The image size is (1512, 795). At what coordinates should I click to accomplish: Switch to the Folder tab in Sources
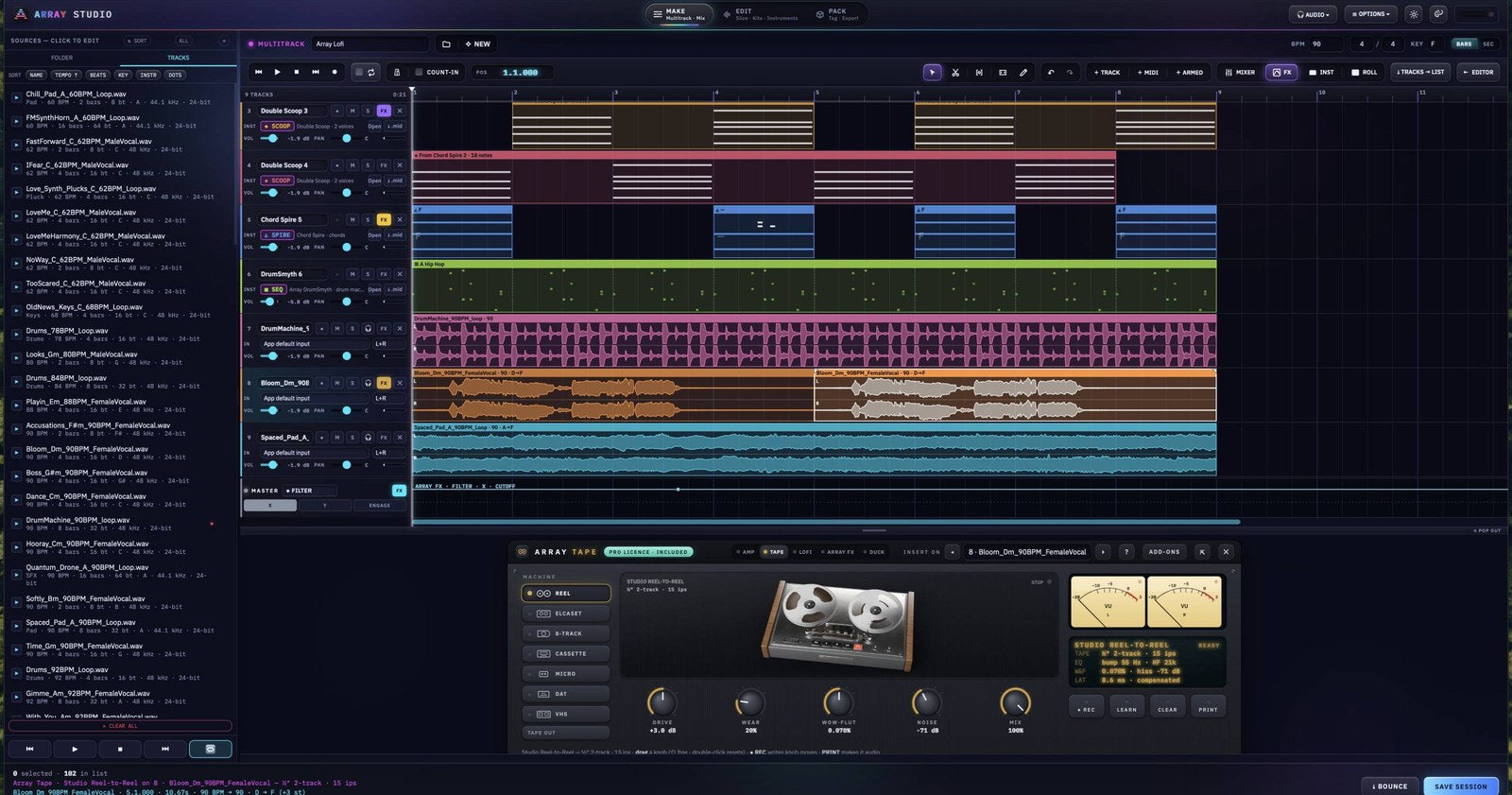(x=62, y=58)
